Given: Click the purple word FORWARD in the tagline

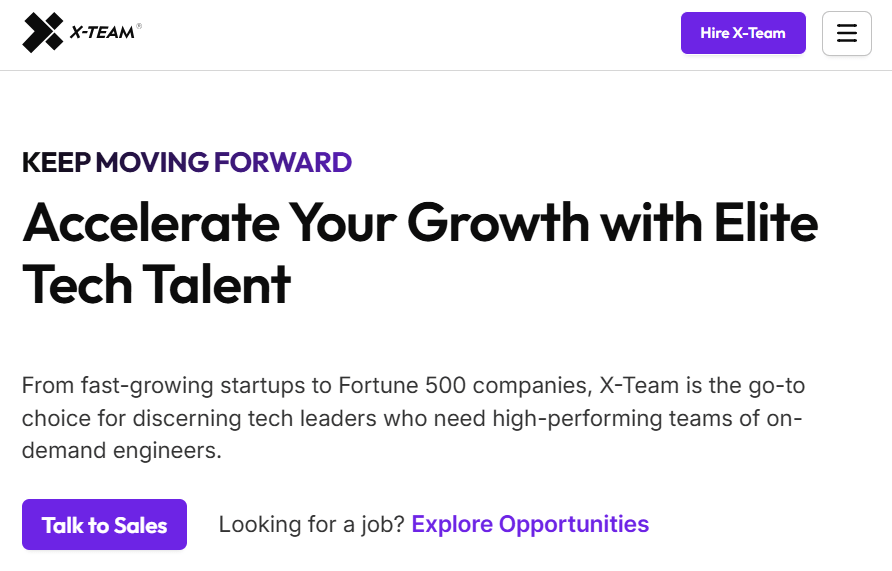Looking at the screenshot, I should (x=283, y=162).
